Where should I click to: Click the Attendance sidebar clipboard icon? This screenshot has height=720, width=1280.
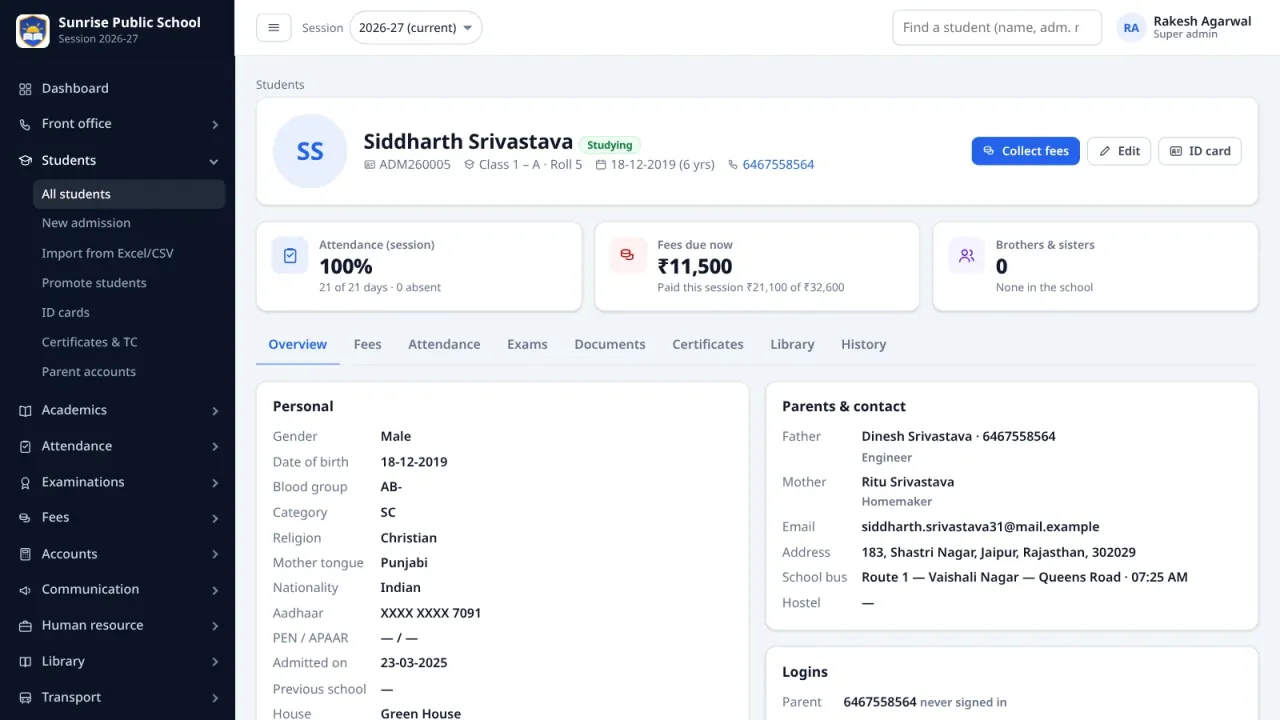25,446
